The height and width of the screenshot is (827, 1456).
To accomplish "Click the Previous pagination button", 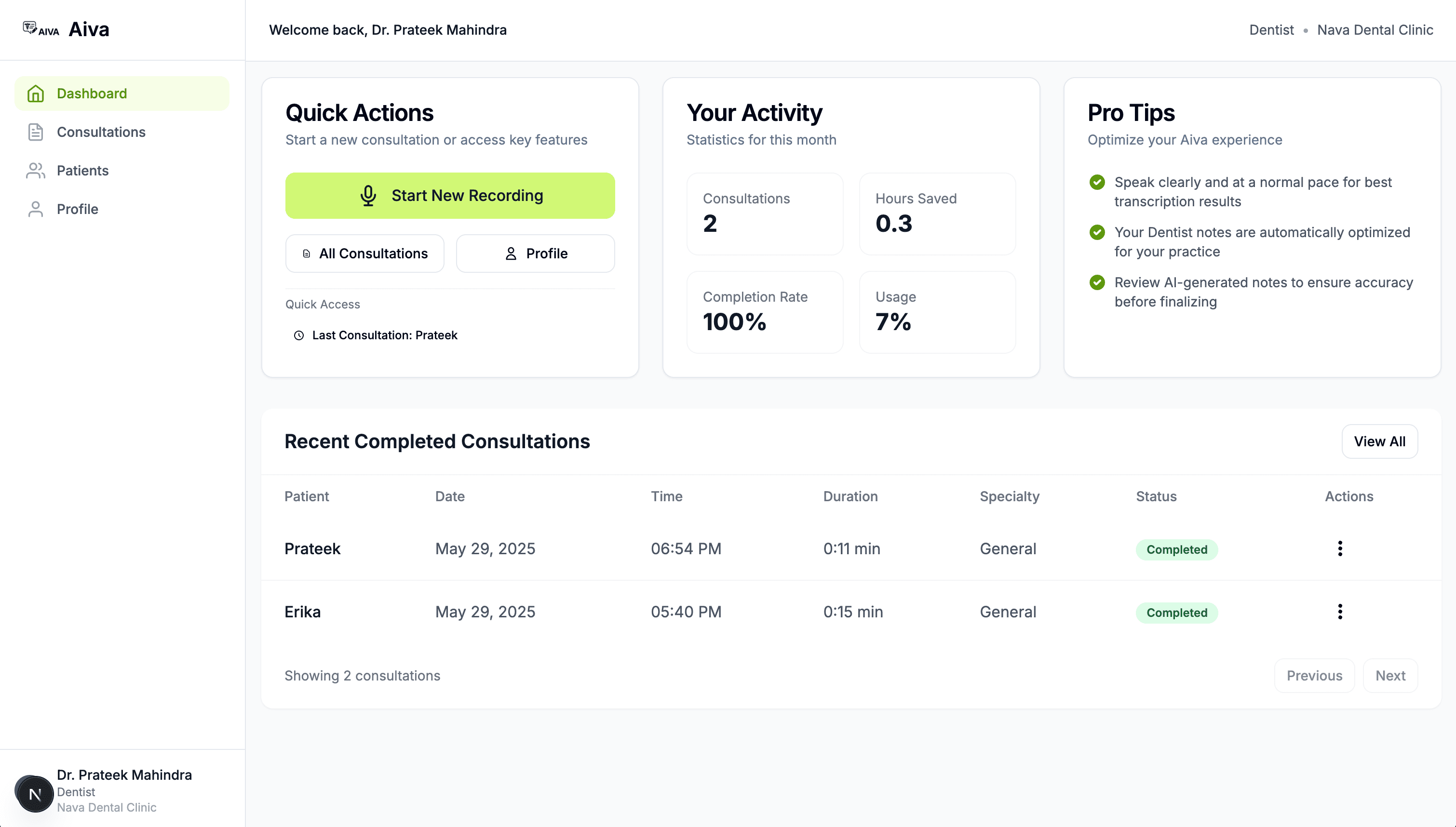I will 1314,675.
